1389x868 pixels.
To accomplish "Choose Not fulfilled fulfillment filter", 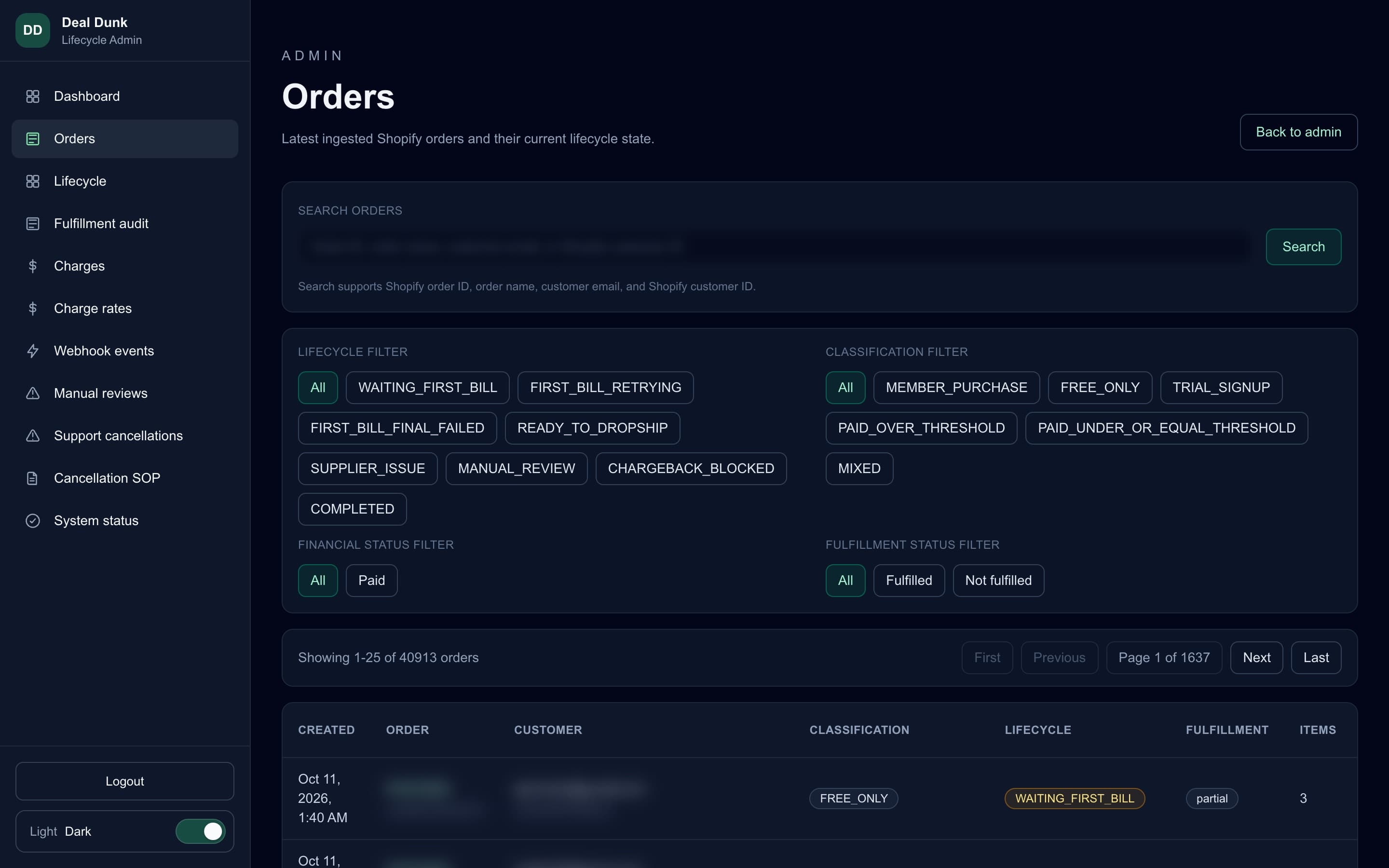I will click(998, 581).
